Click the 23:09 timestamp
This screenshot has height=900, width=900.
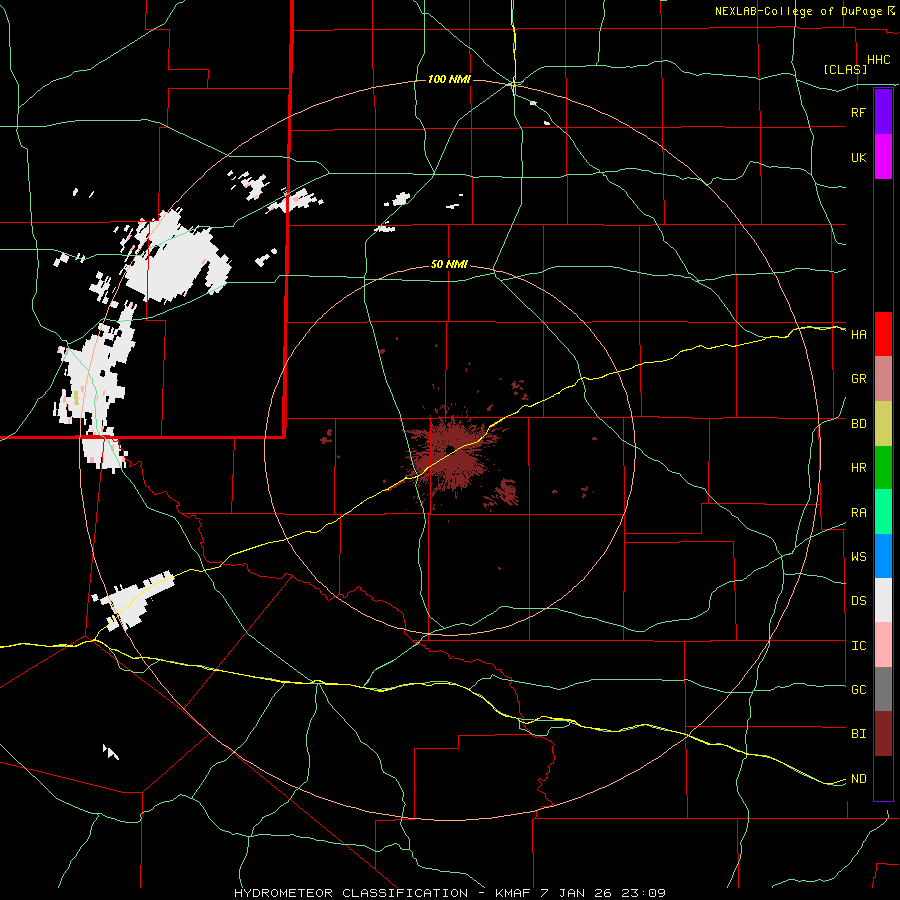(x=646, y=893)
